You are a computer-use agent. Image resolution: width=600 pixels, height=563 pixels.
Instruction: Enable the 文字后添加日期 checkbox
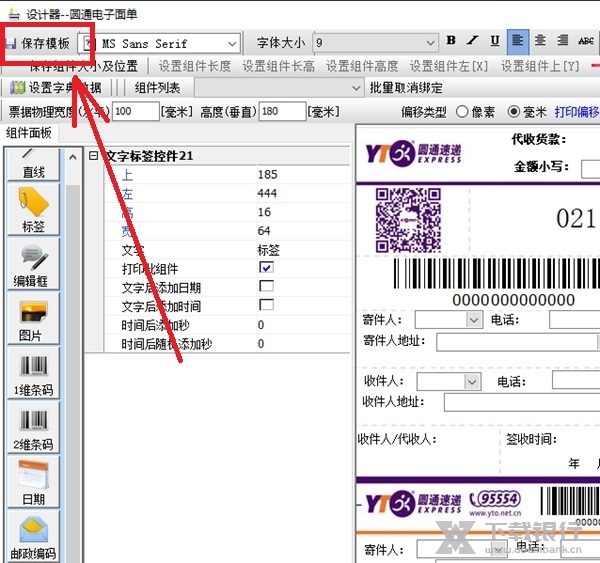[x=266, y=287]
